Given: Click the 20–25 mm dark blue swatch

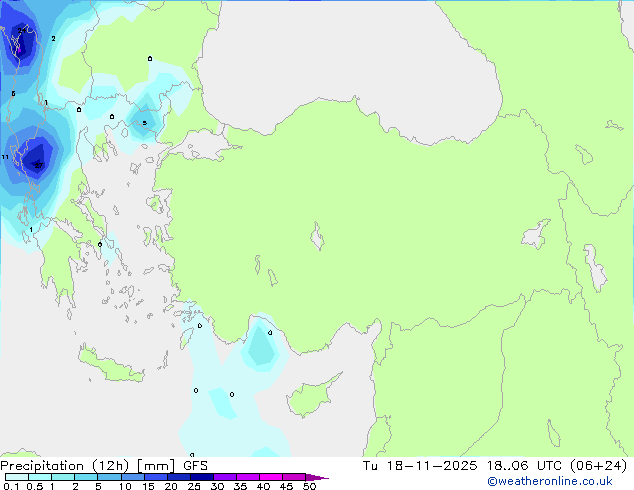Looking at the screenshot, I should tap(178, 477).
